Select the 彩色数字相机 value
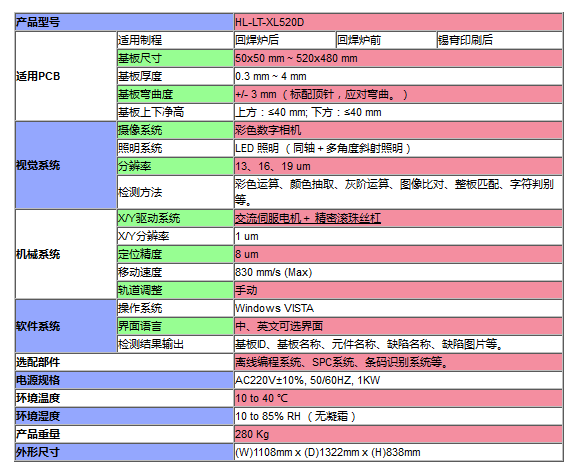 (398, 130)
